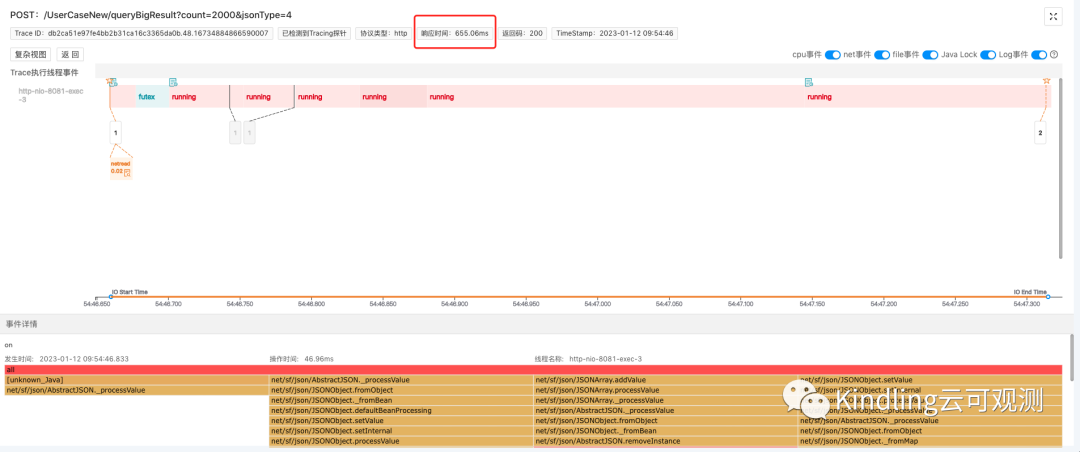
Task: Toggle the cpu事件 switch
Action: click(833, 54)
